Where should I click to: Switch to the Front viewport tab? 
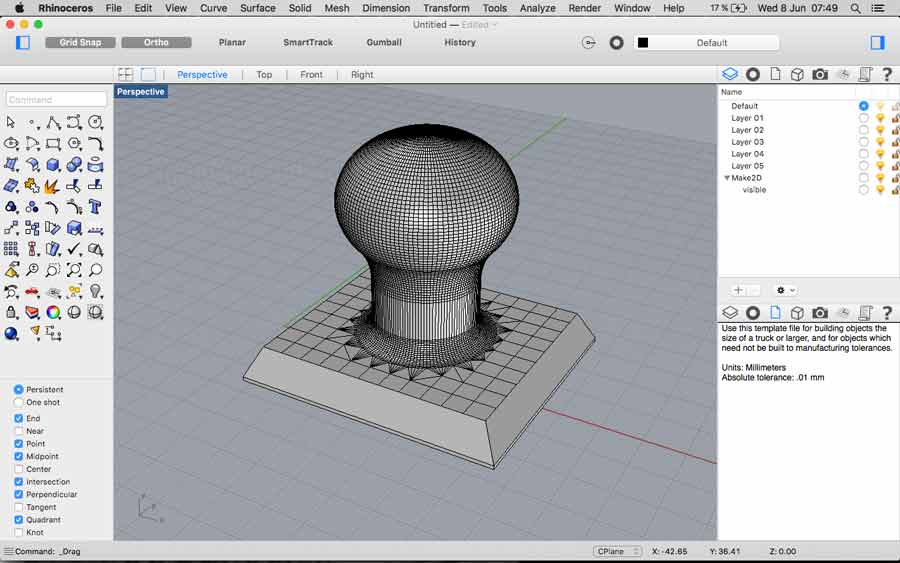click(x=311, y=75)
